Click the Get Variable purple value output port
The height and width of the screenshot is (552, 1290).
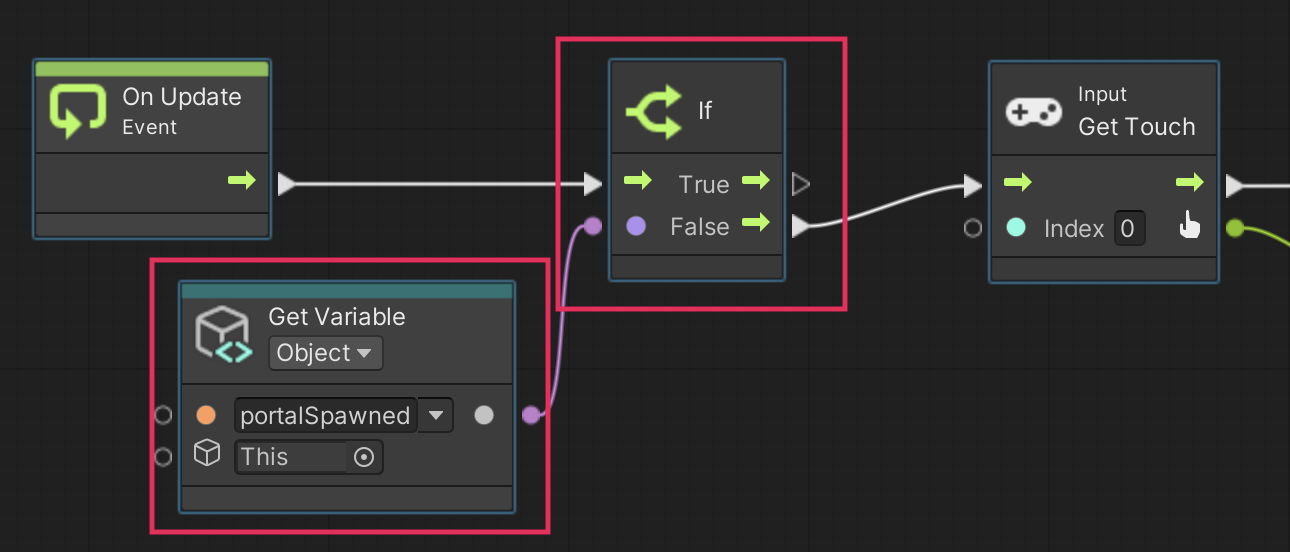[531, 415]
